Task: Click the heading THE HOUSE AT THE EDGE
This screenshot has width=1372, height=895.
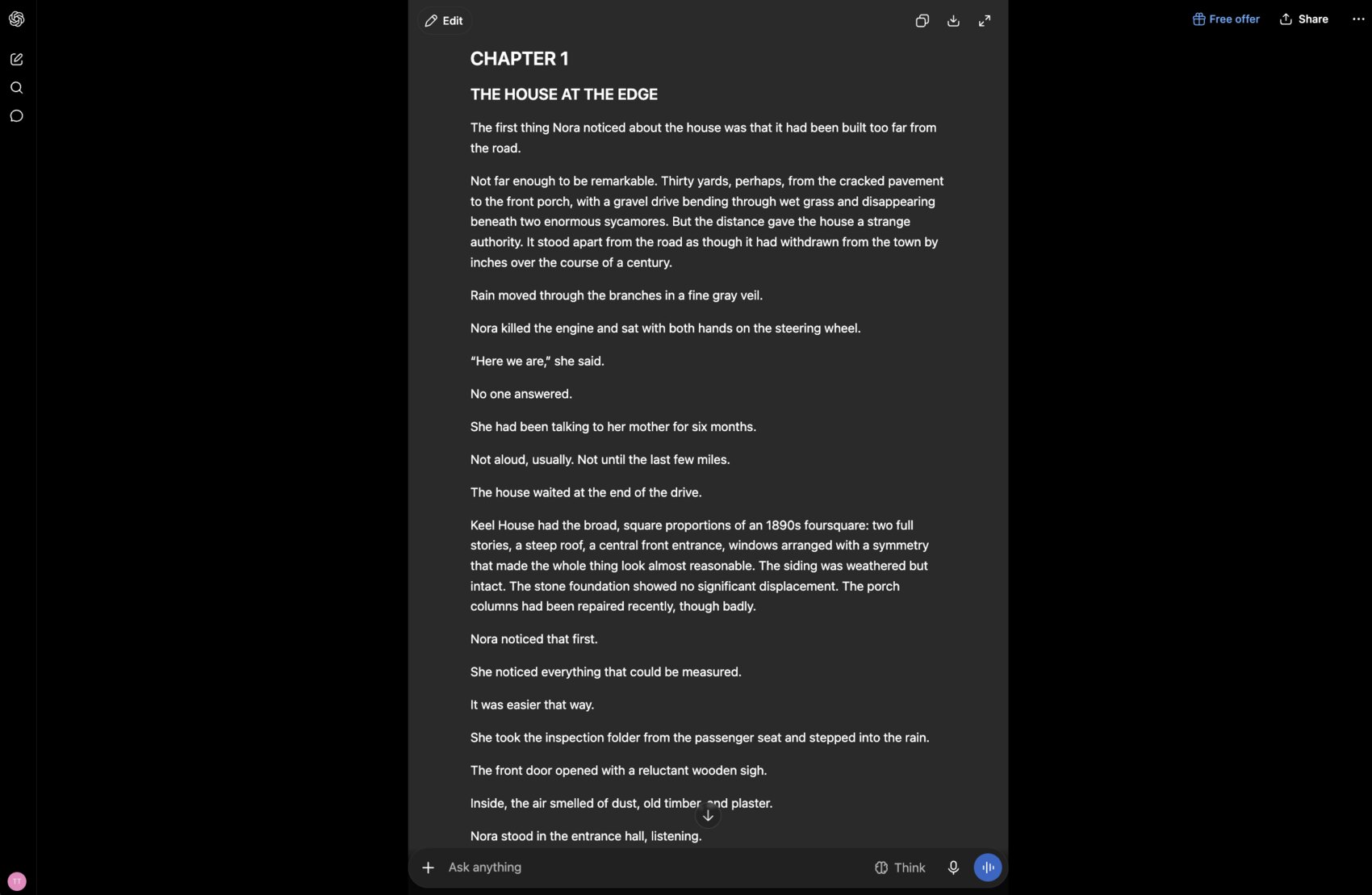Action: (x=563, y=94)
